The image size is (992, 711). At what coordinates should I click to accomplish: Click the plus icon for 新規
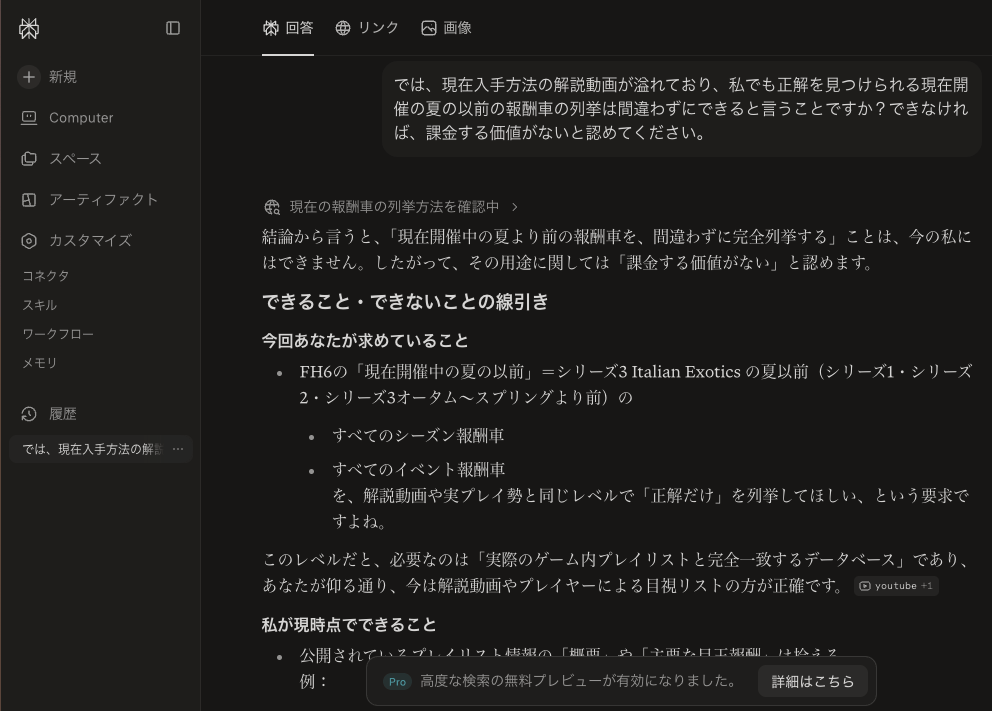(28, 77)
